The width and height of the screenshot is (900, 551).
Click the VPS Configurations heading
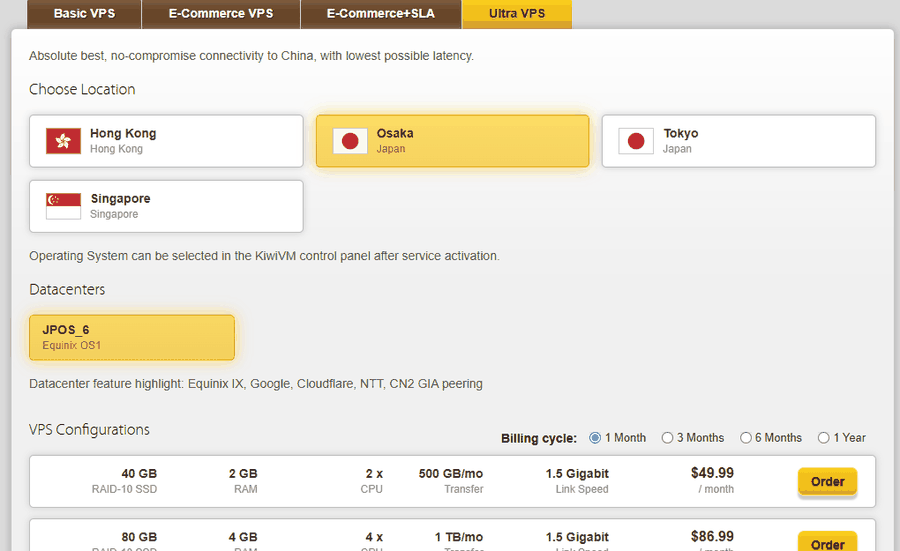(x=90, y=430)
